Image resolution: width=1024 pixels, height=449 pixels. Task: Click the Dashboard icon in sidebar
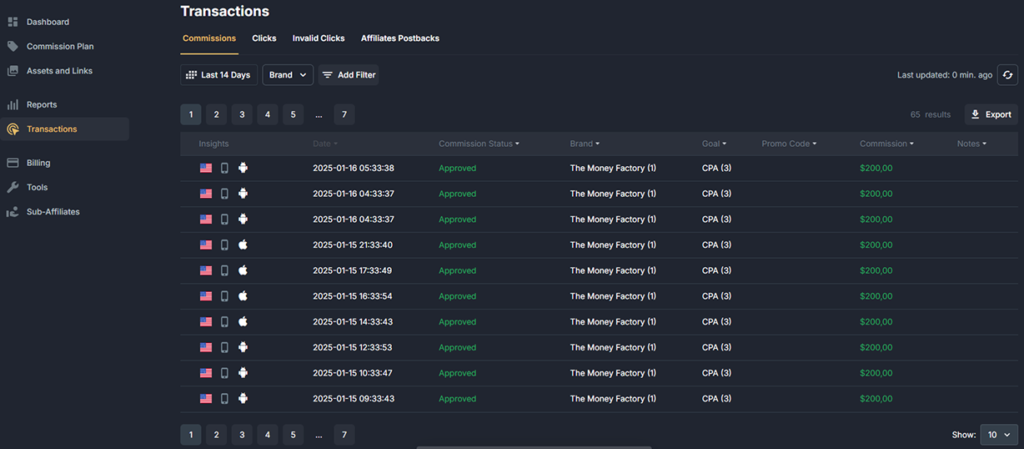(13, 22)
